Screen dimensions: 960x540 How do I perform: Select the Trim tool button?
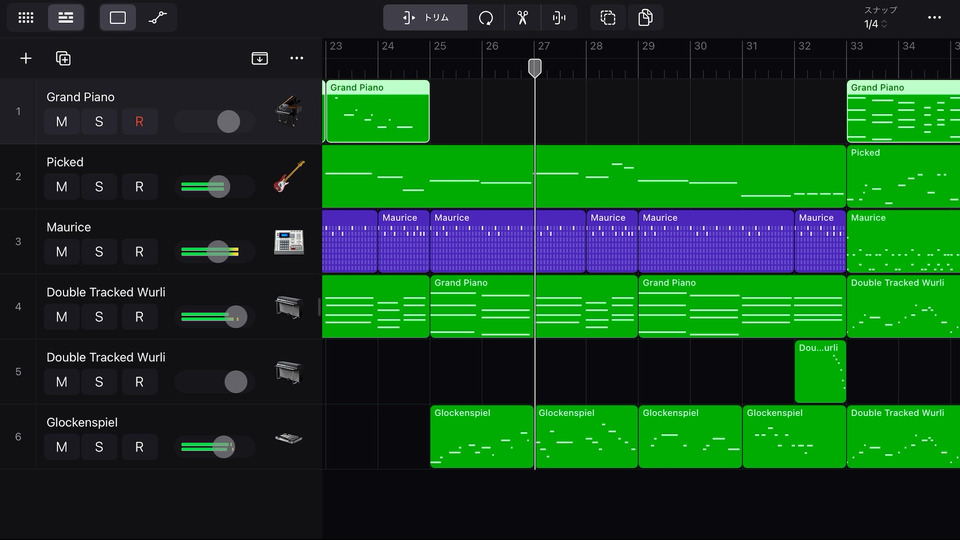[425, 18]
